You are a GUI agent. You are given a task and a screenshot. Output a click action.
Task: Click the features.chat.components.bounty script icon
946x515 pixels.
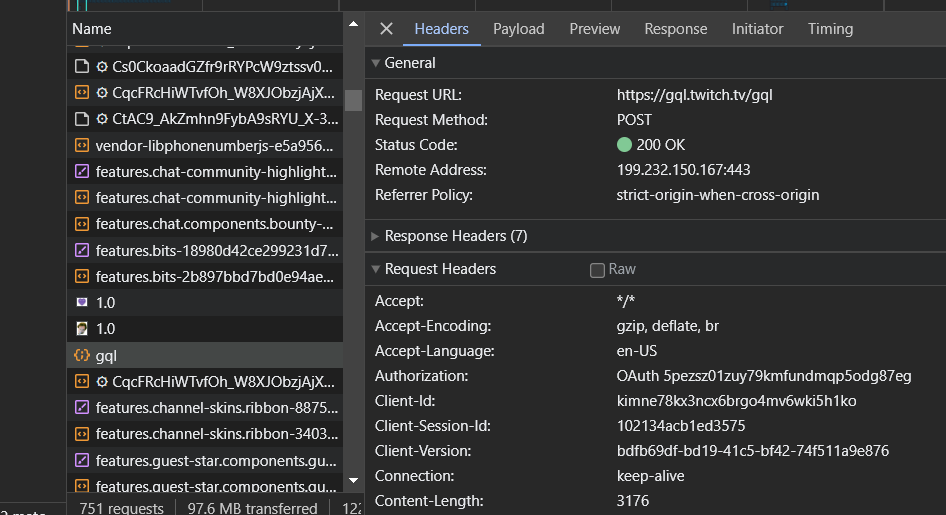[82, 224]
